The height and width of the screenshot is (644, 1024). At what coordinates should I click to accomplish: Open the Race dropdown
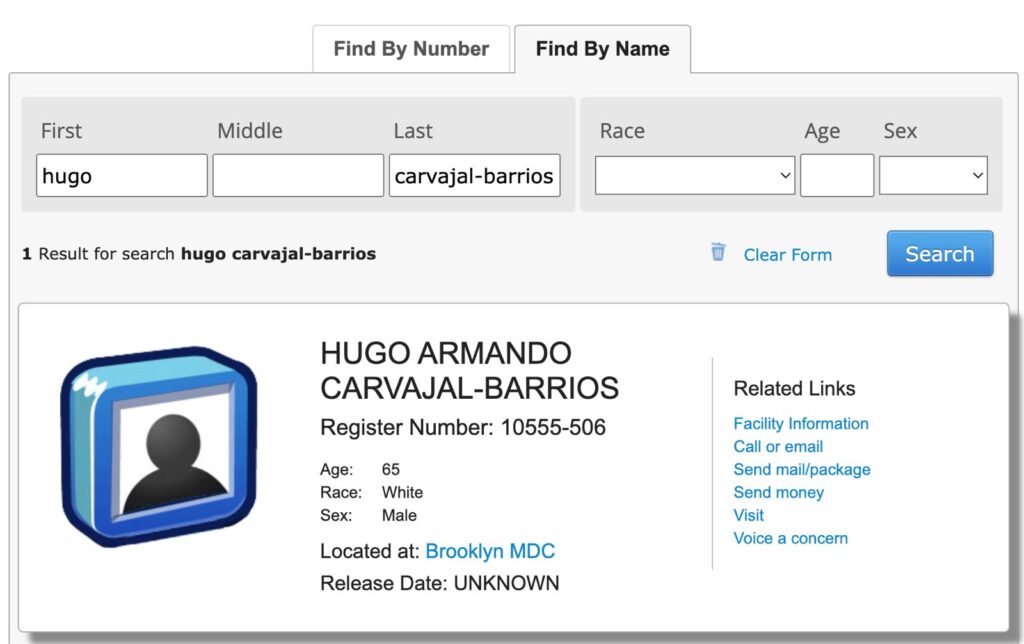695,176
